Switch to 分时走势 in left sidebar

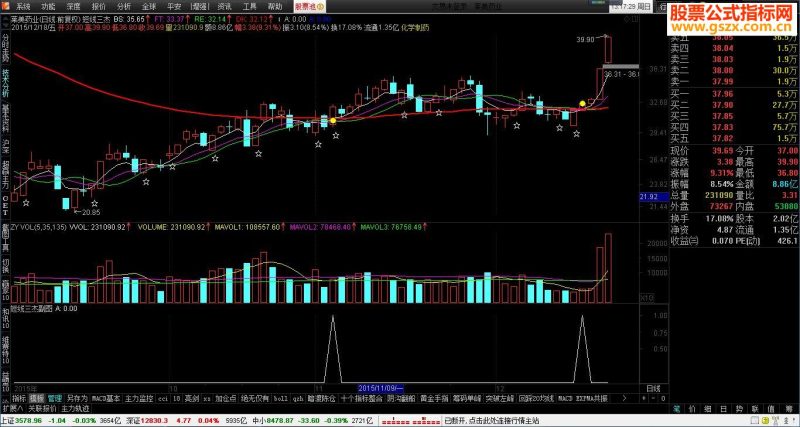point(6,47)
